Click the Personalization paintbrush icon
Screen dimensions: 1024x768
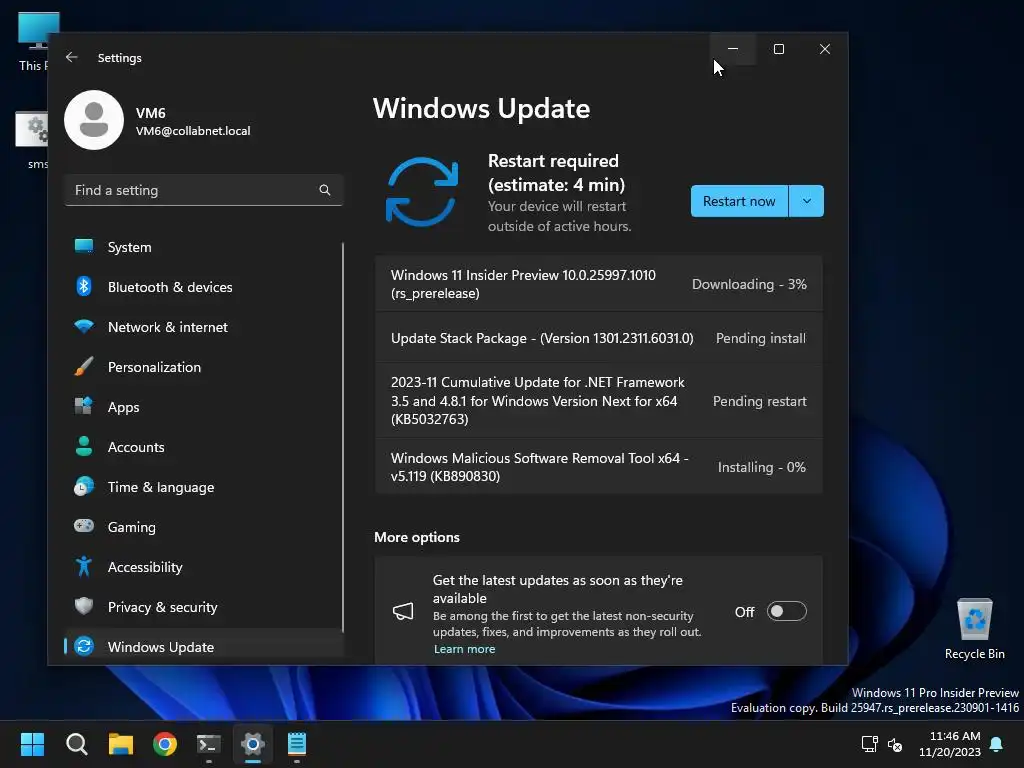pyautogui.click(x=84, y=366)
